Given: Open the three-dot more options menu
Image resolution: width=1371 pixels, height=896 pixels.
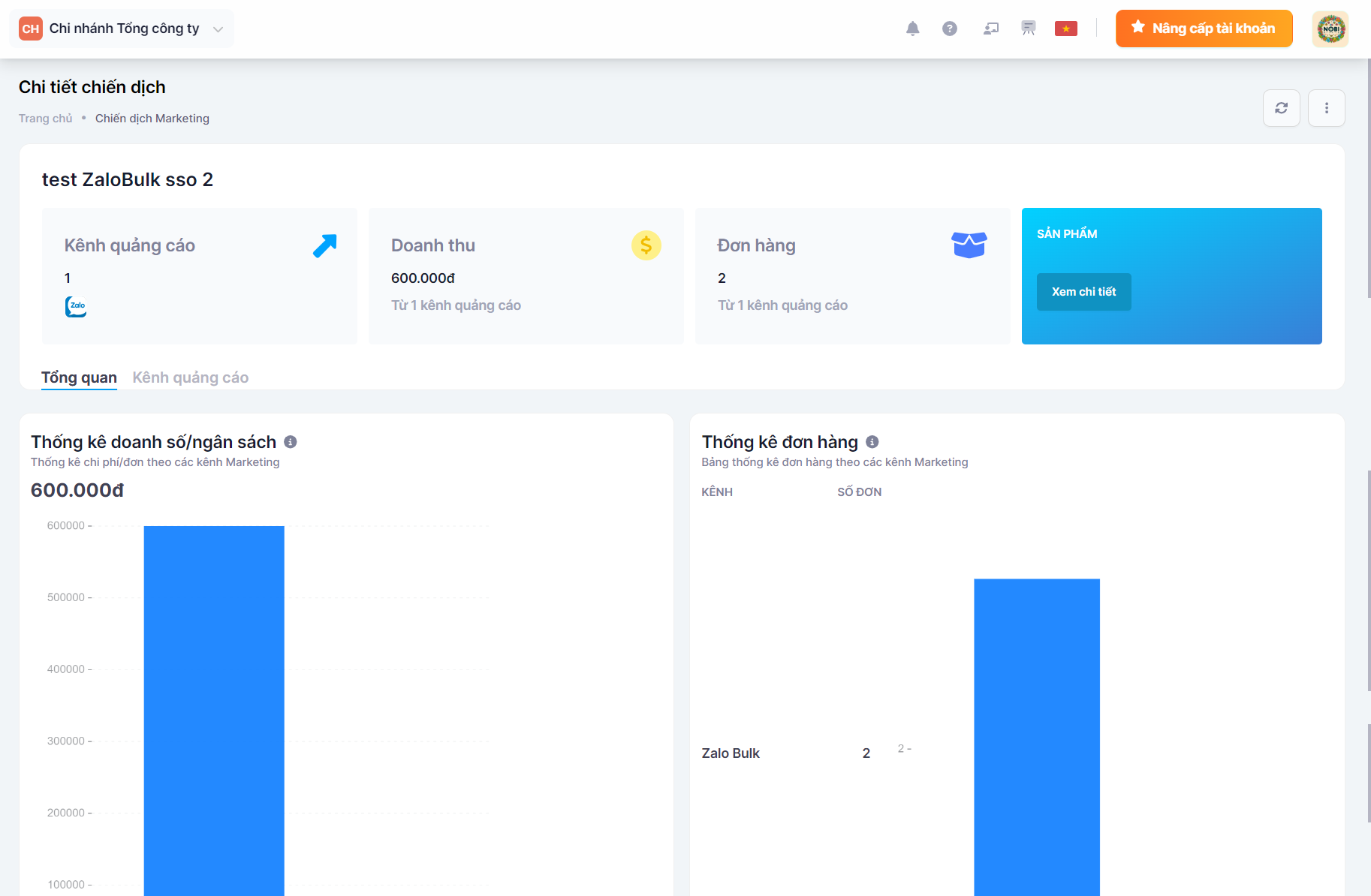Looking at the screenshot, I should pyautogui.click(x=1326, y=108).
